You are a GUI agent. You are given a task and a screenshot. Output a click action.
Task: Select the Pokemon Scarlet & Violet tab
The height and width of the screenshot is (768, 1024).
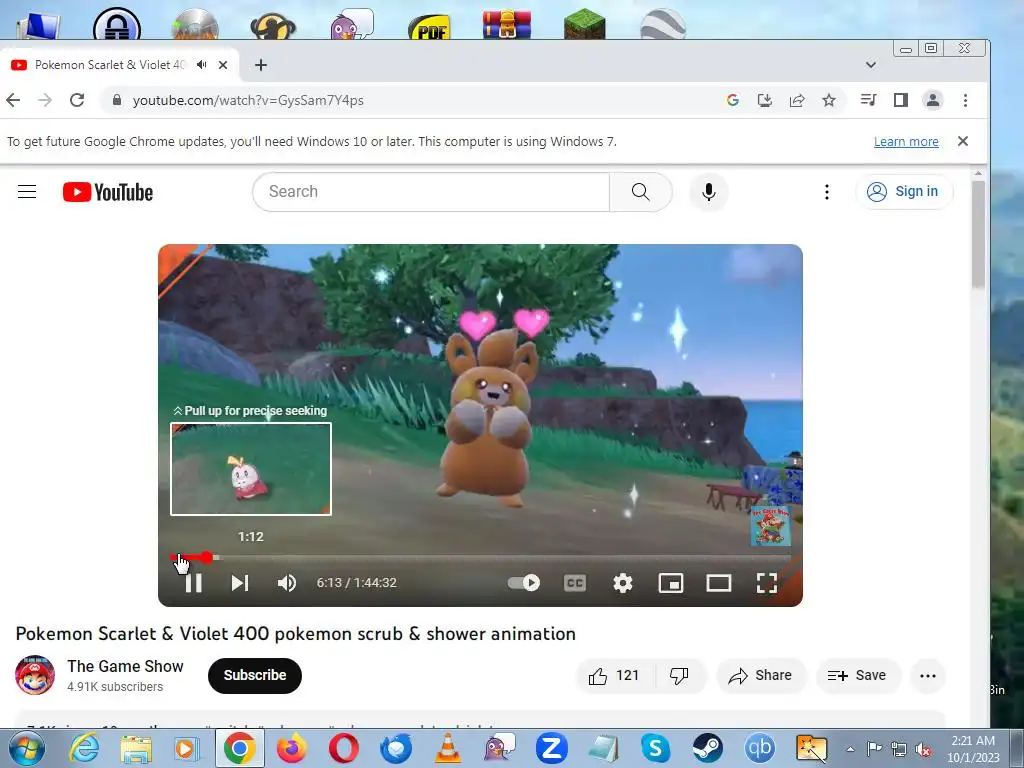click(110, 65)
